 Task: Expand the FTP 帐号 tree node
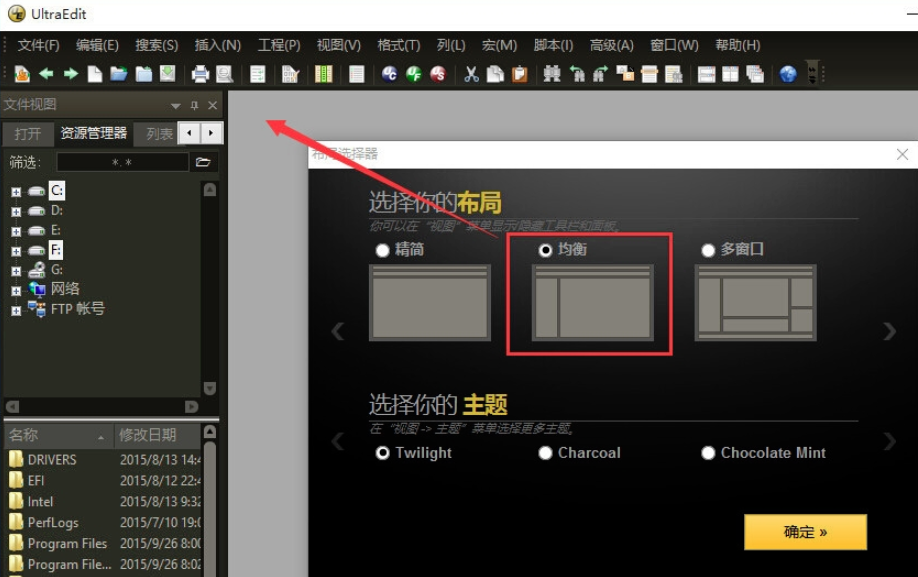coord(16,311)
